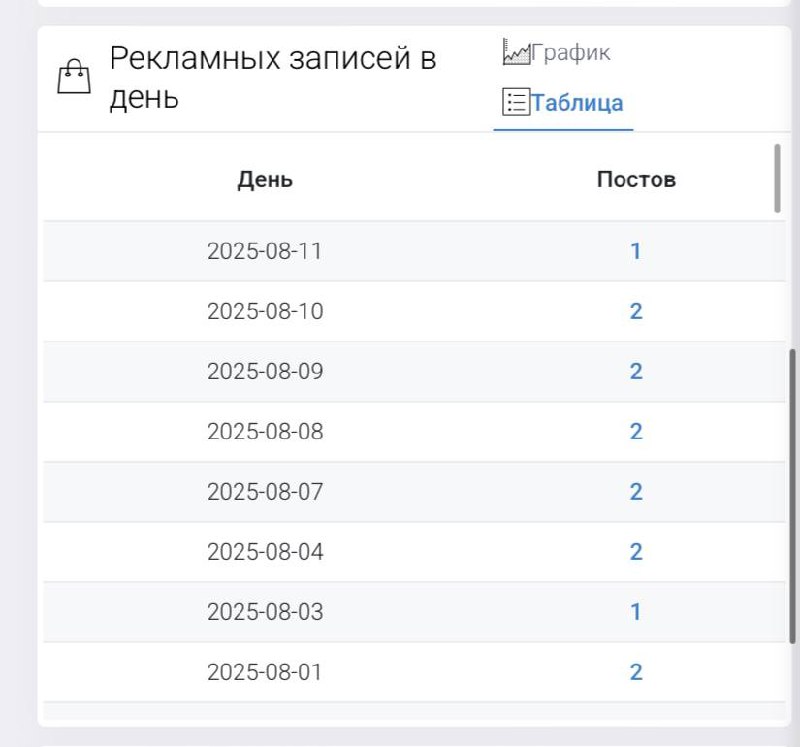Click the shopping bag icon beside the card title
This screenshot has height=747, width=800.
[73, 78]
